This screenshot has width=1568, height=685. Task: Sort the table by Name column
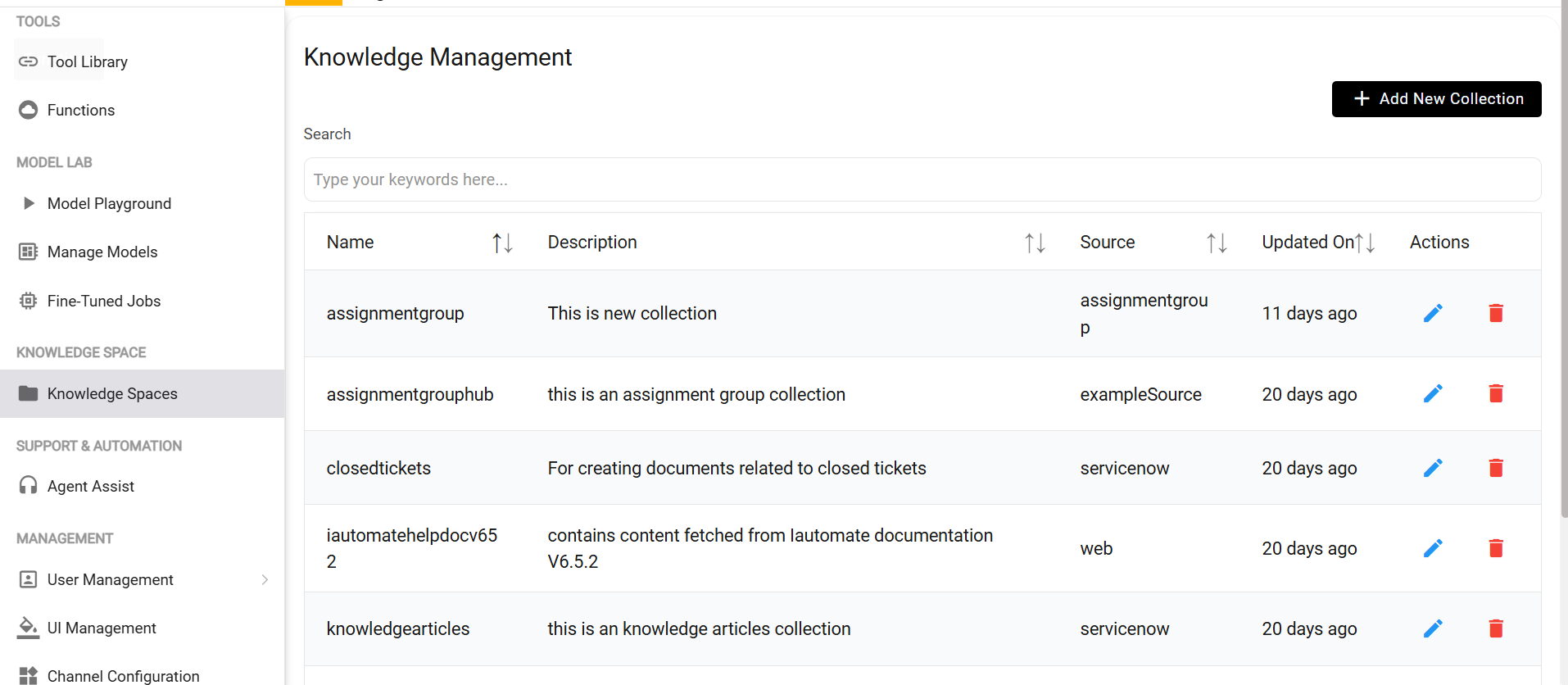502,243
